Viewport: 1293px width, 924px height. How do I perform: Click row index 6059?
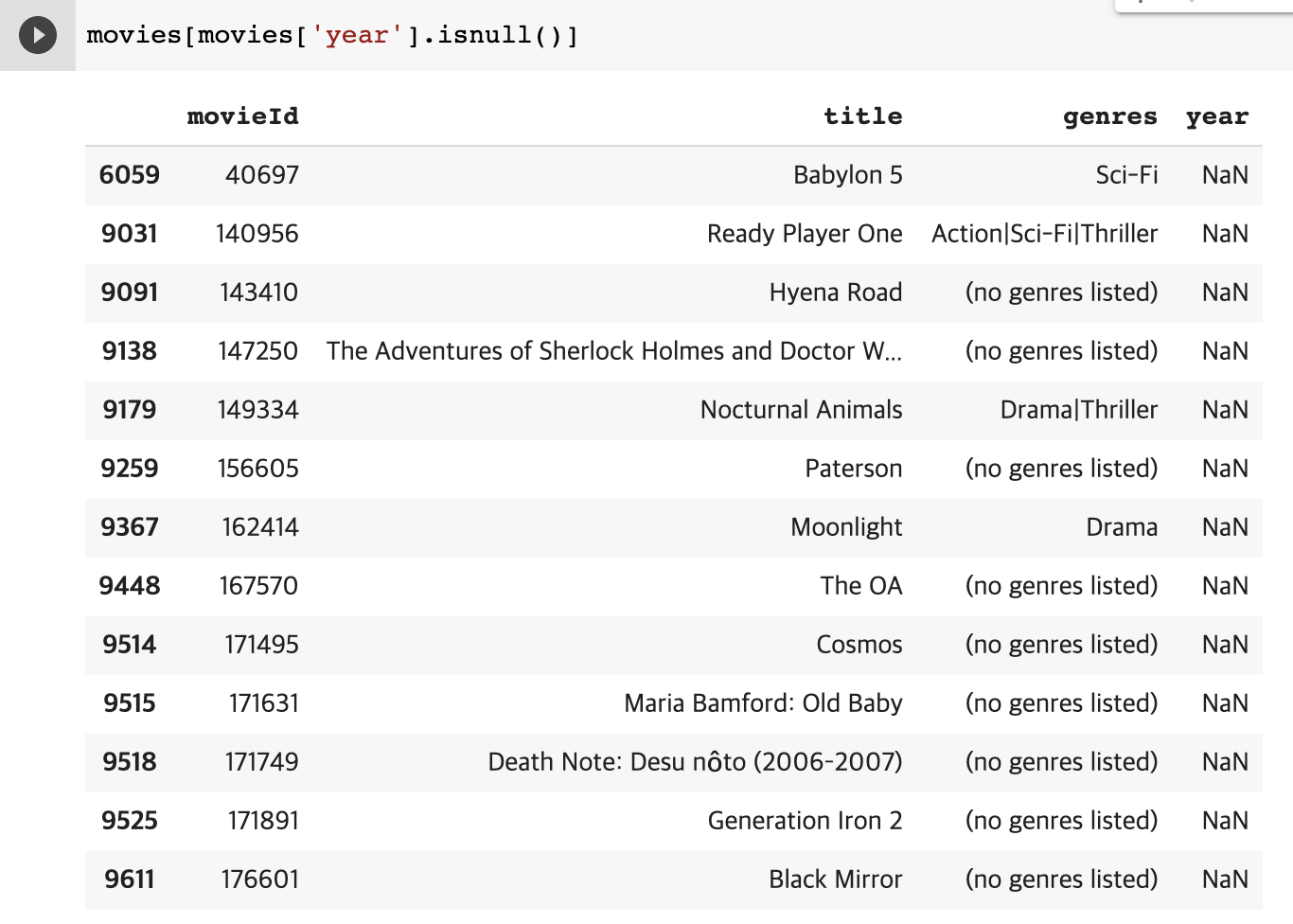130,175
